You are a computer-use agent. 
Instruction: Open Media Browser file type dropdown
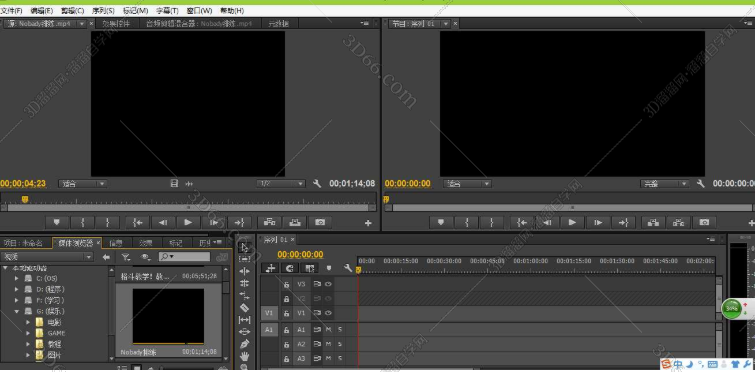pyautogui.click(x=47, y=257)
